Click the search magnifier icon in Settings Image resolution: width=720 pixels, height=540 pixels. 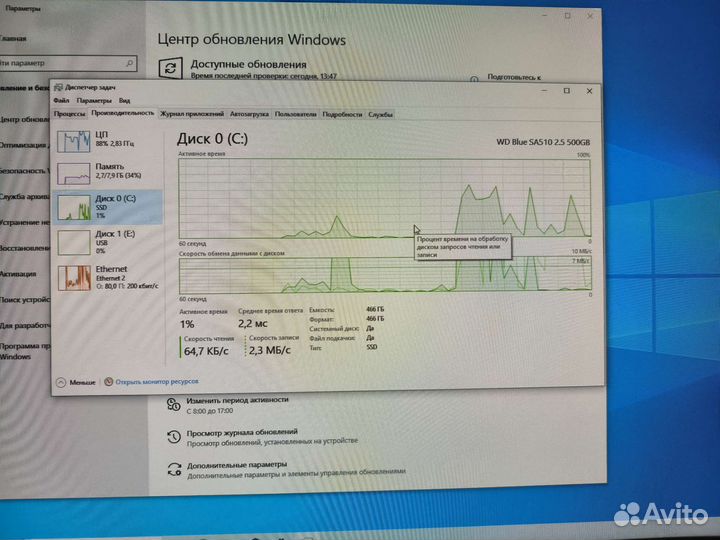[x=130, y=63]
